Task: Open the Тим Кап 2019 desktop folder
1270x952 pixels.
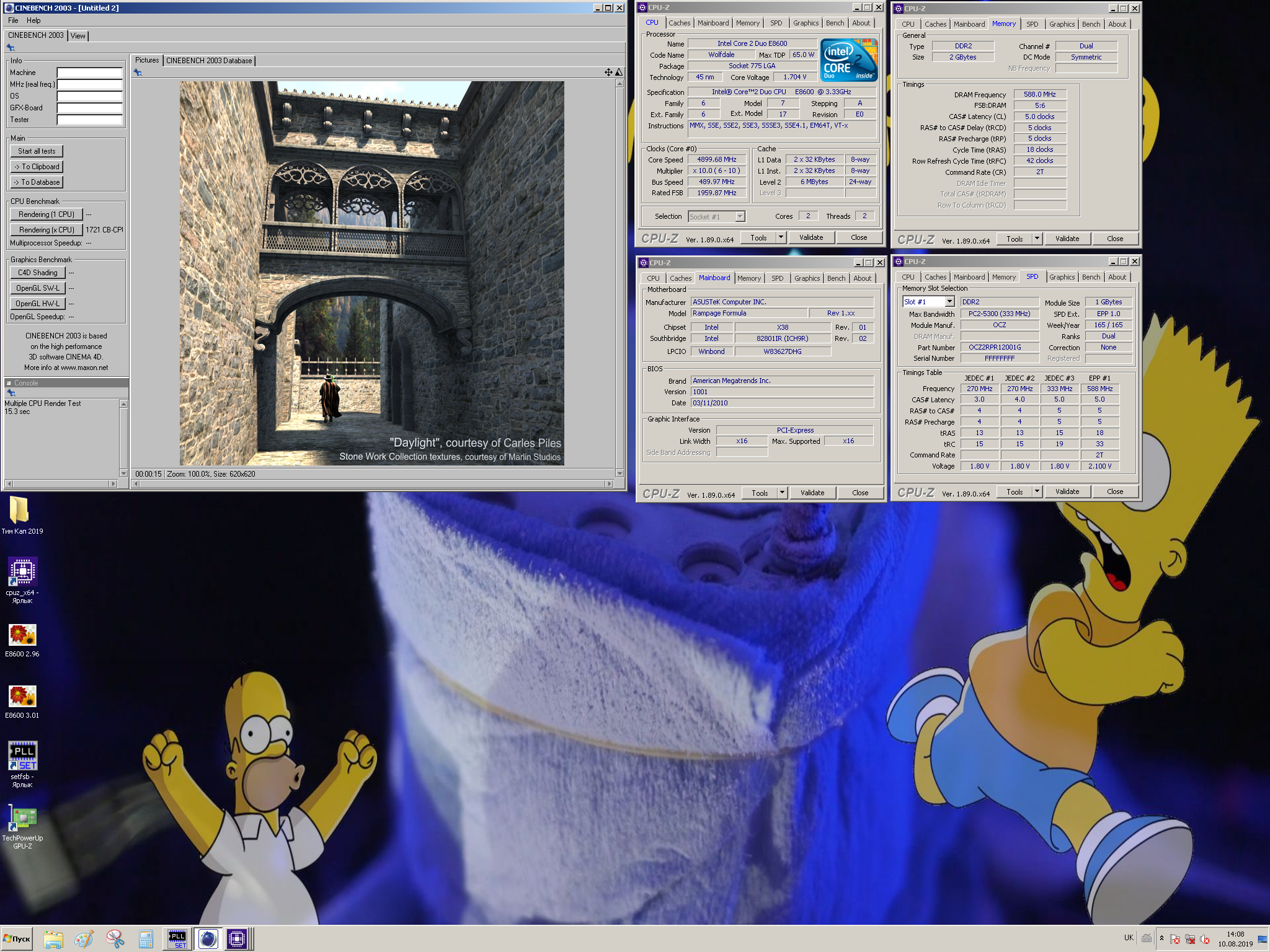Action: coord(22,515)
